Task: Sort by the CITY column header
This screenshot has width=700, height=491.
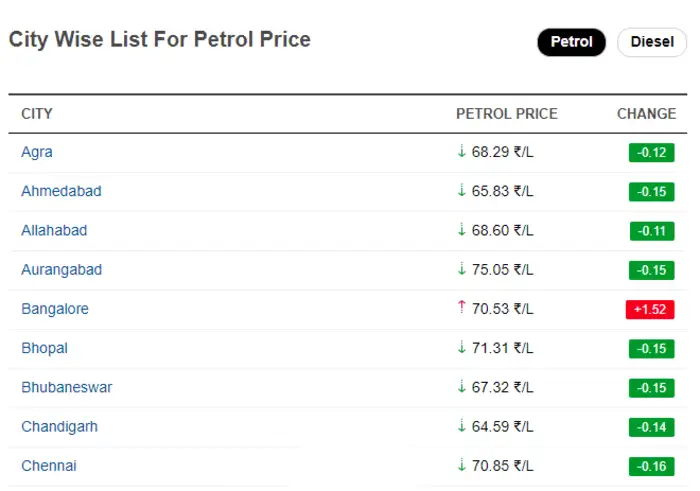Action: coord(37,114)
